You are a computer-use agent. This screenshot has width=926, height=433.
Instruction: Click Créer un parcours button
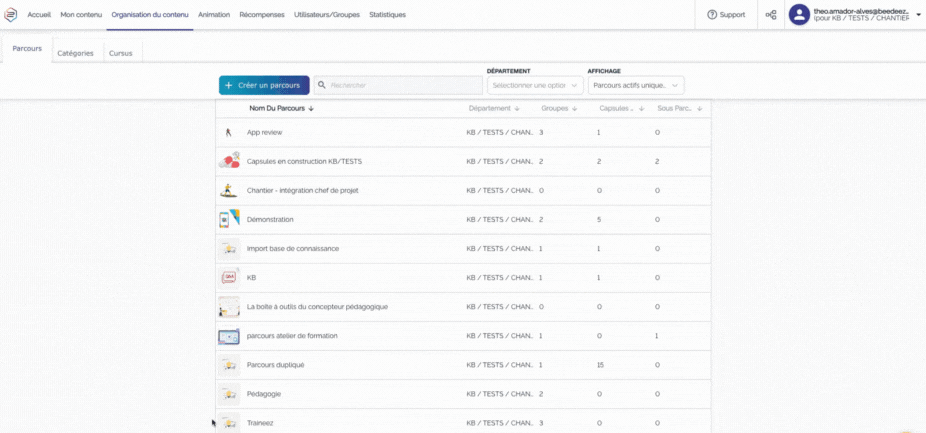tap(264, 86)
